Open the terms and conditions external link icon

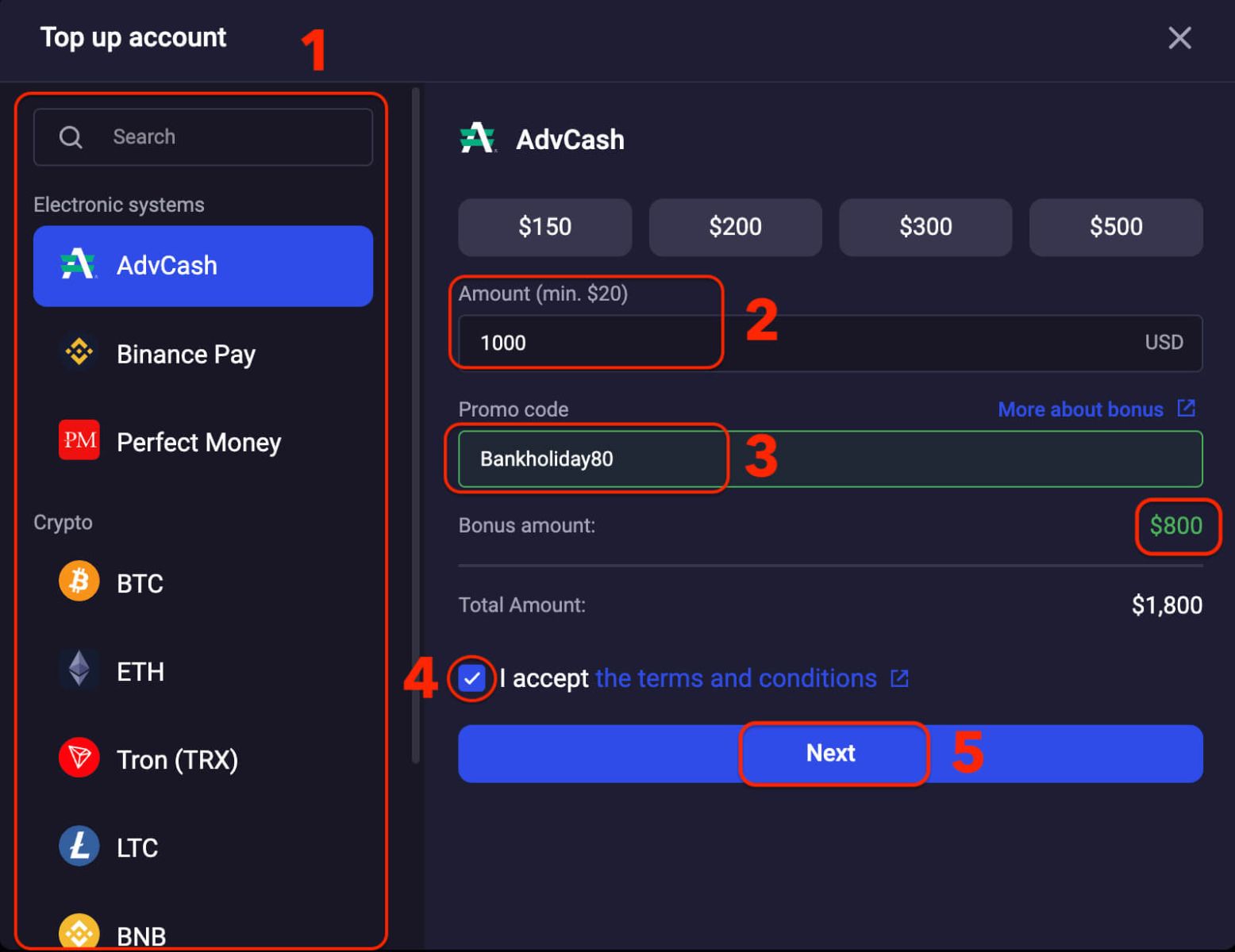point(899,678)
